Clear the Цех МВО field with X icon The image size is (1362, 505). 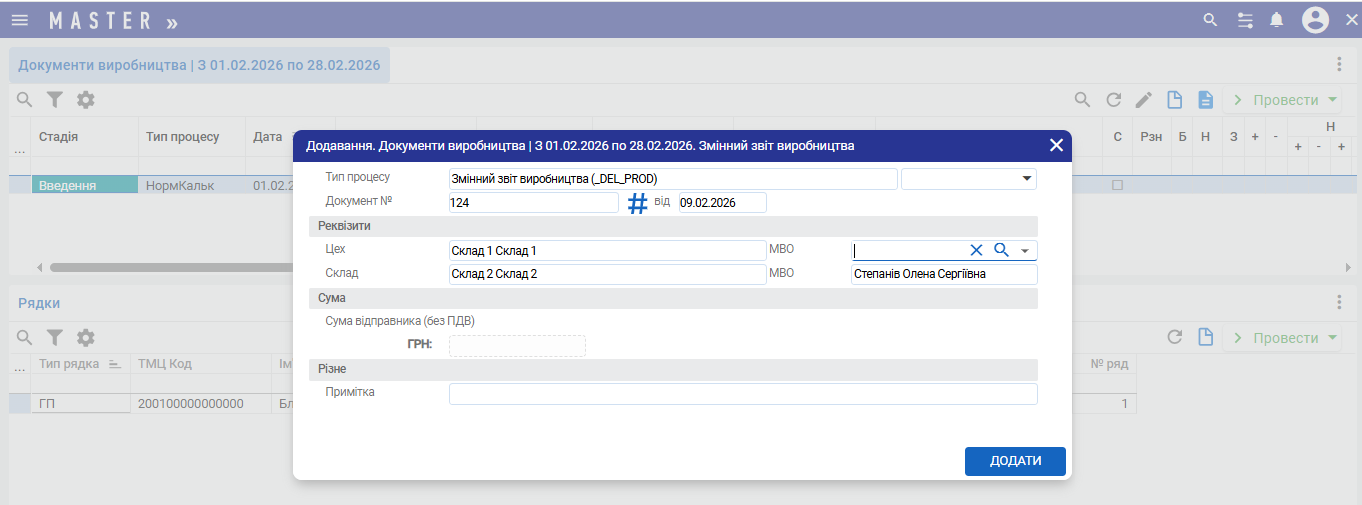tap(977, 250)
